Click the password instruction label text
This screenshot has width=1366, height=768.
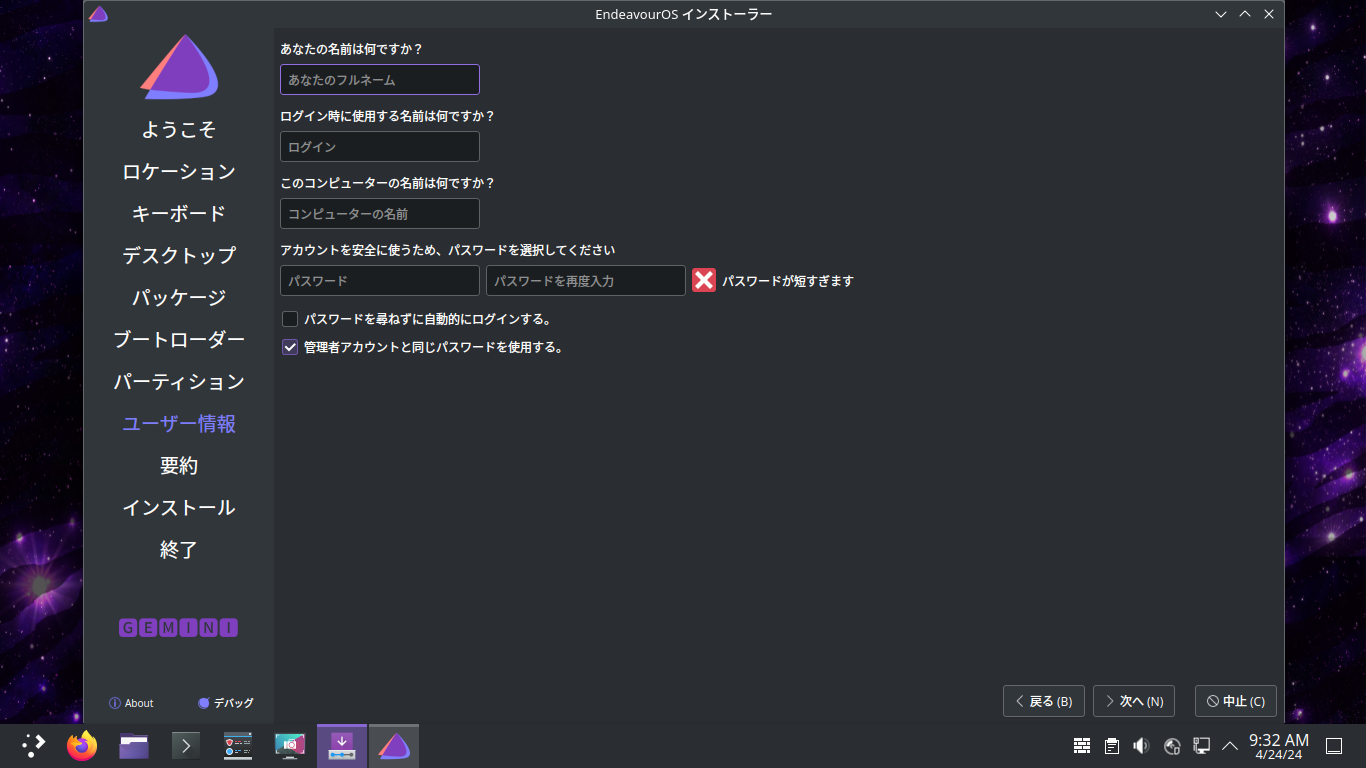pos(448,250)
